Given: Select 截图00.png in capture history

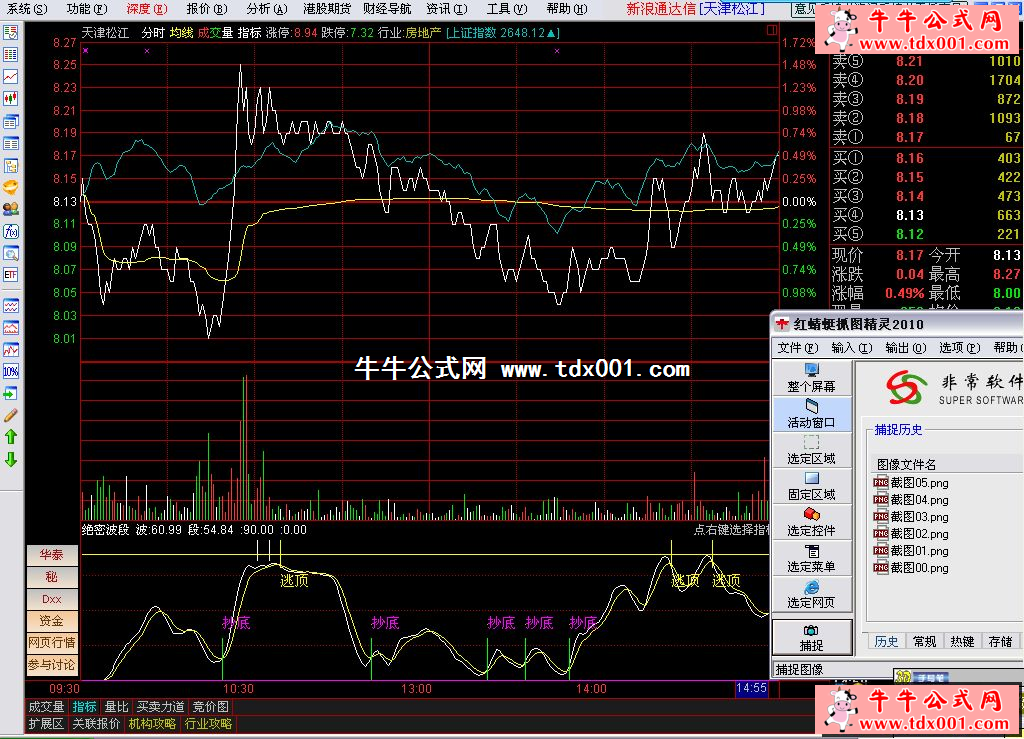Looking at the screenshot, I should [x=911, y=568].
